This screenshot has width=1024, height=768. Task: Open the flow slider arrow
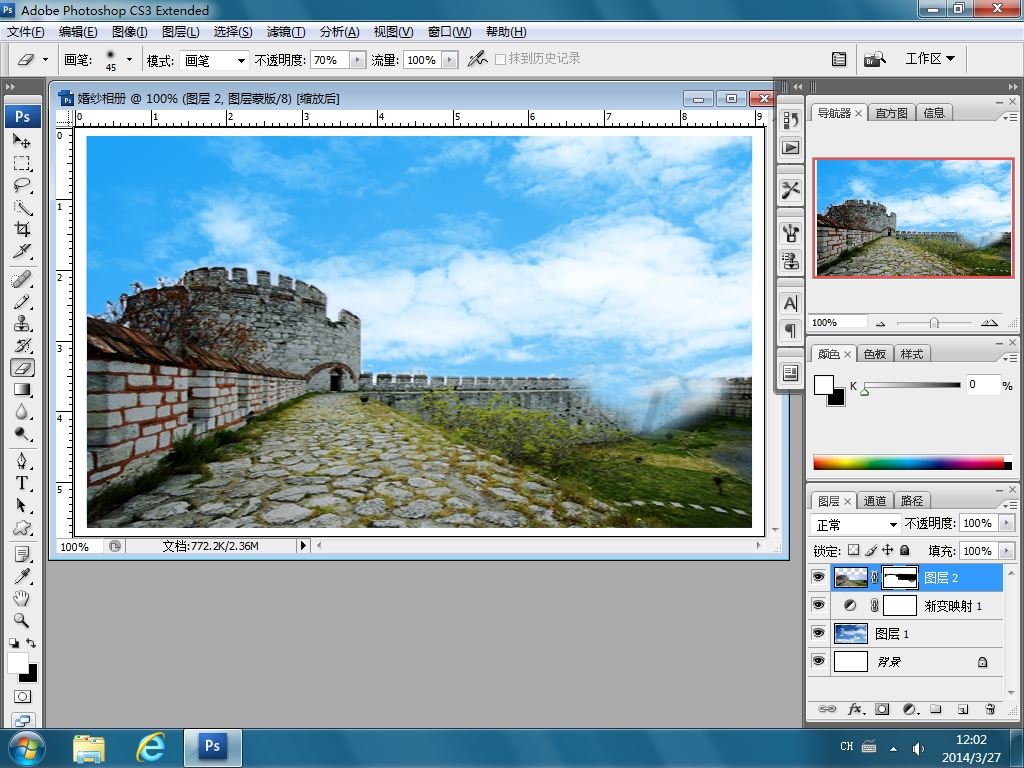449,60
